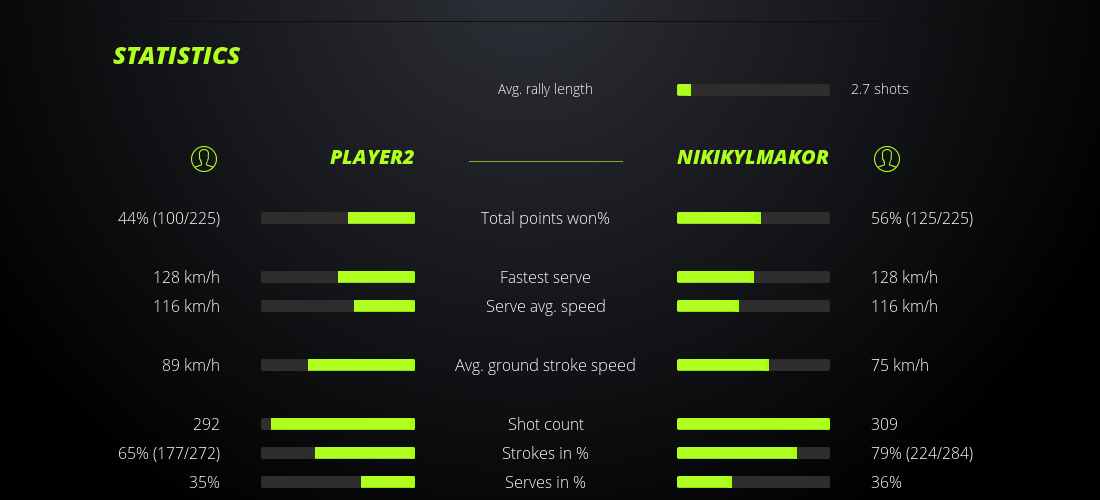Click NIKIKYLMAKOR's Fastest serve bar
Viewport: 1100px width, 500px height.
(753, 277)
